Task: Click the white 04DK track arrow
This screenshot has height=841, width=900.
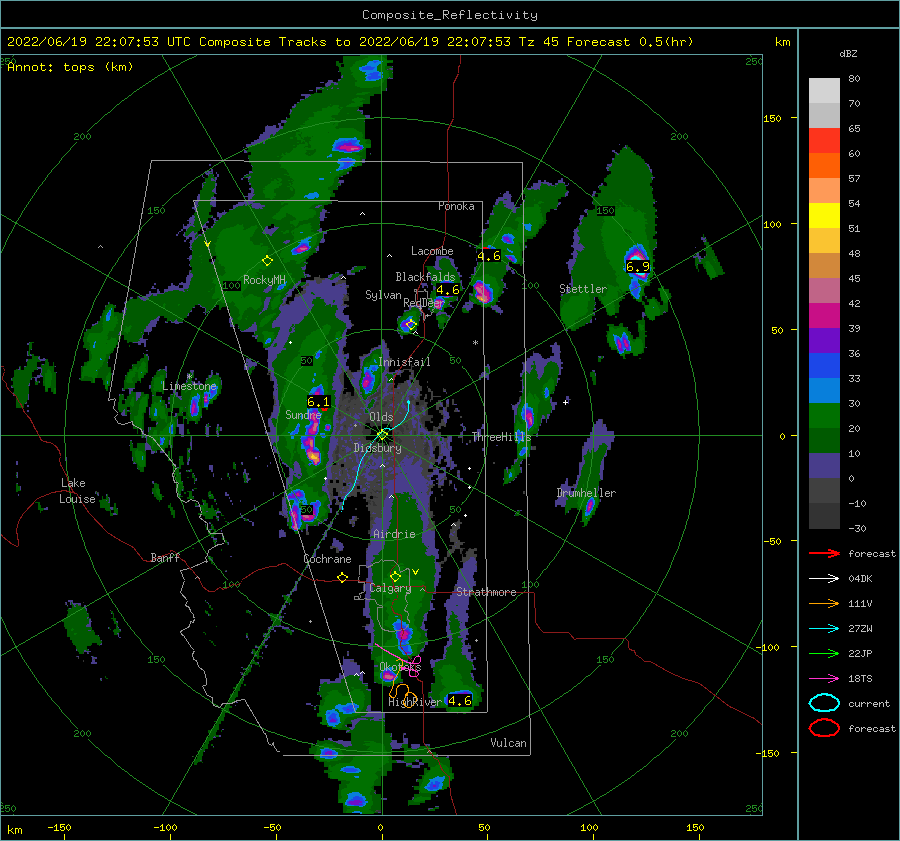Action: 824,579
